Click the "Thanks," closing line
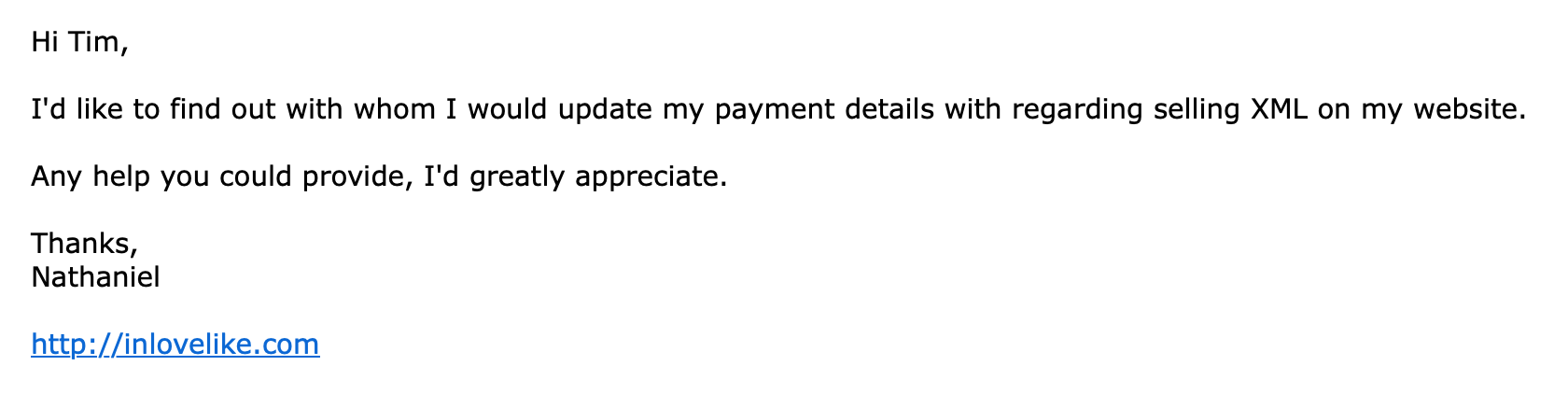 [x=84, y=244]
